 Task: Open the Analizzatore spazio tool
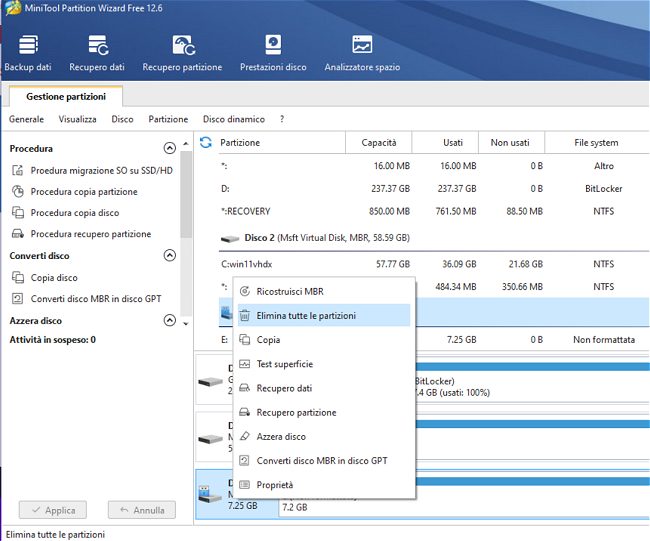(x=362, y=53)
